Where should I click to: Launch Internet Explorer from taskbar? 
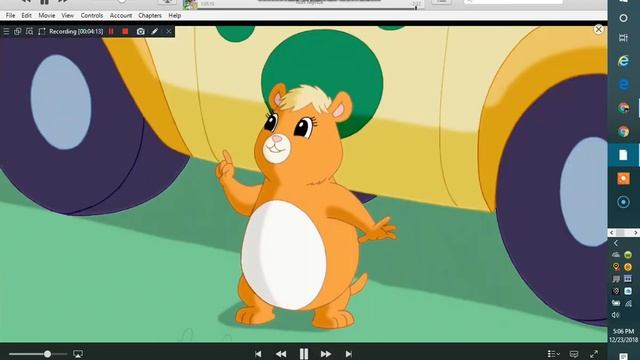[623, 61]
